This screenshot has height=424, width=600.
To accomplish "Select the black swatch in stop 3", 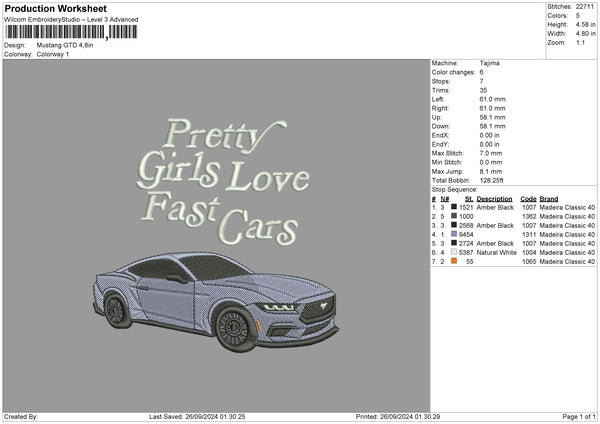I will coord(454,225).
